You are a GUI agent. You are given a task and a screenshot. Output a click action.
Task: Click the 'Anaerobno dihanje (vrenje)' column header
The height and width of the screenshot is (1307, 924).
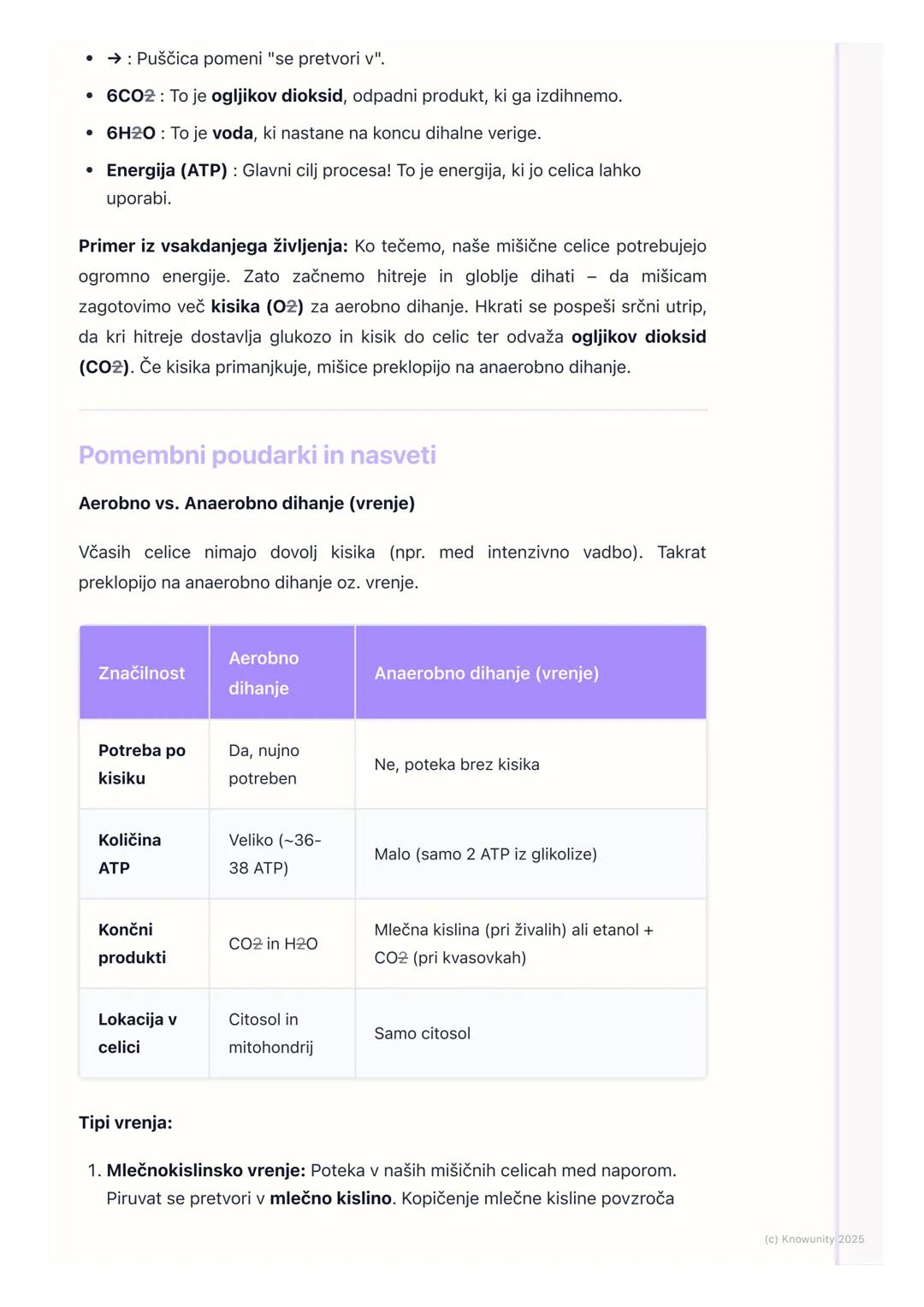click(x=486, y=673)
